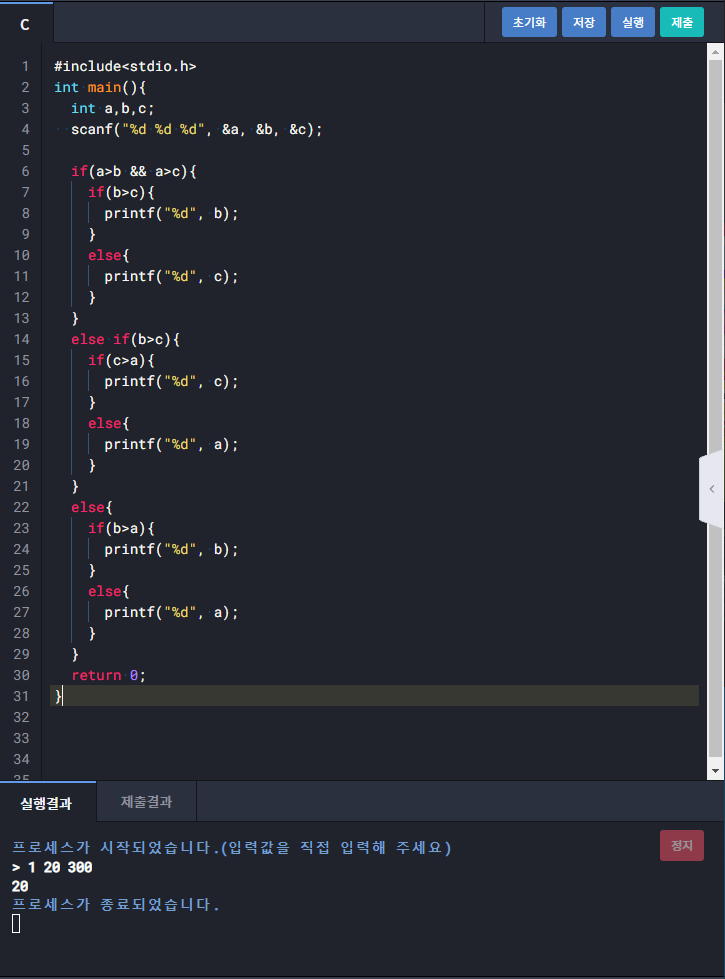
Task: Click the output value 20 in console
Action: (x=20, y=886)
